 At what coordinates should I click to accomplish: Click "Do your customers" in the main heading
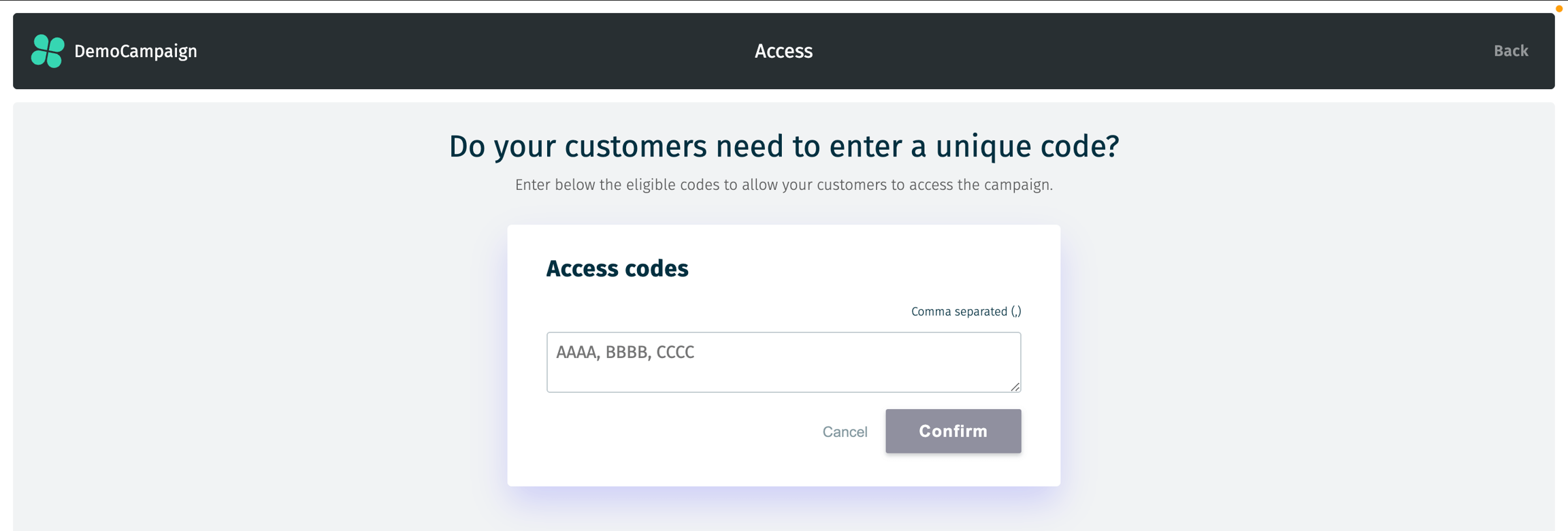[578, 146]
